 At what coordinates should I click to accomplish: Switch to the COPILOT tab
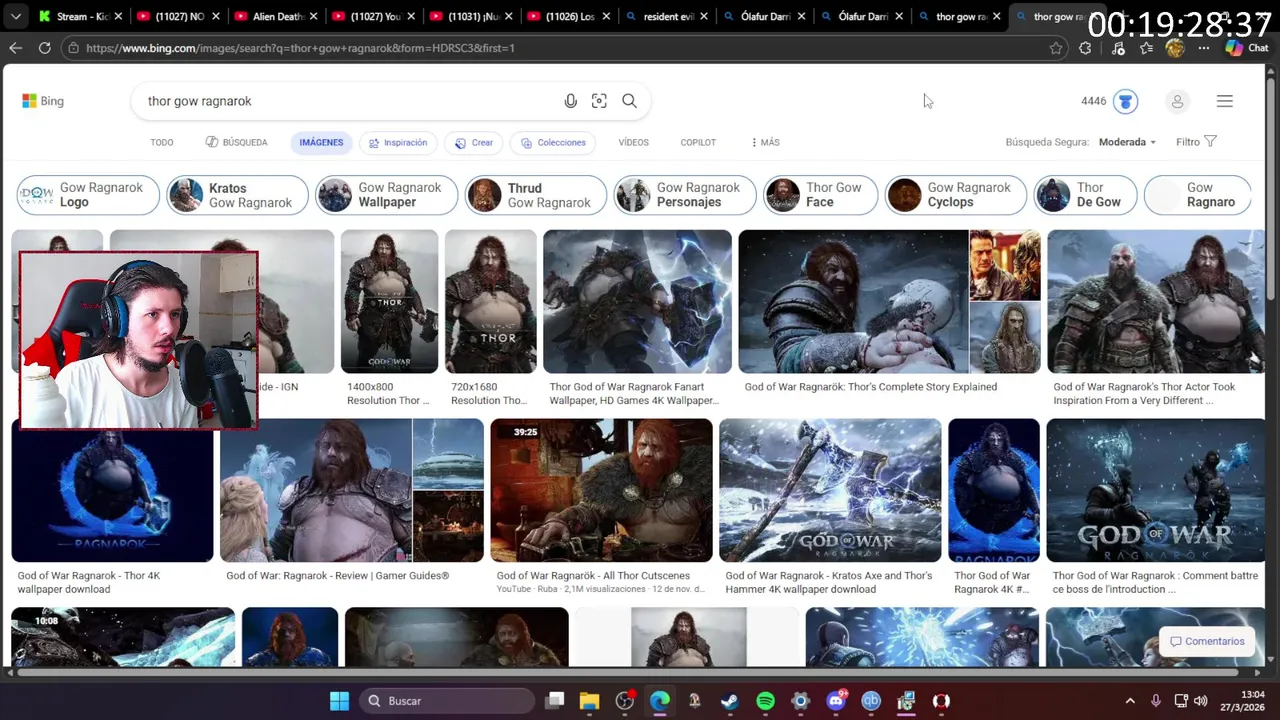click(x=698, y=142)
